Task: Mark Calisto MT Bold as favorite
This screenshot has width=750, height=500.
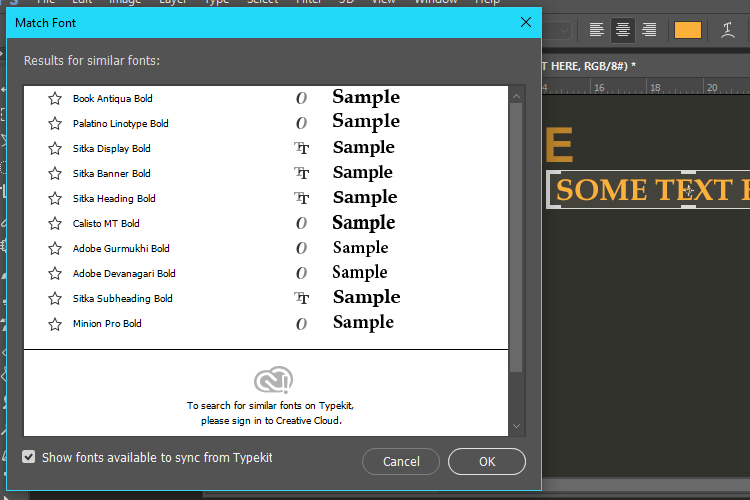Action: 55,223
